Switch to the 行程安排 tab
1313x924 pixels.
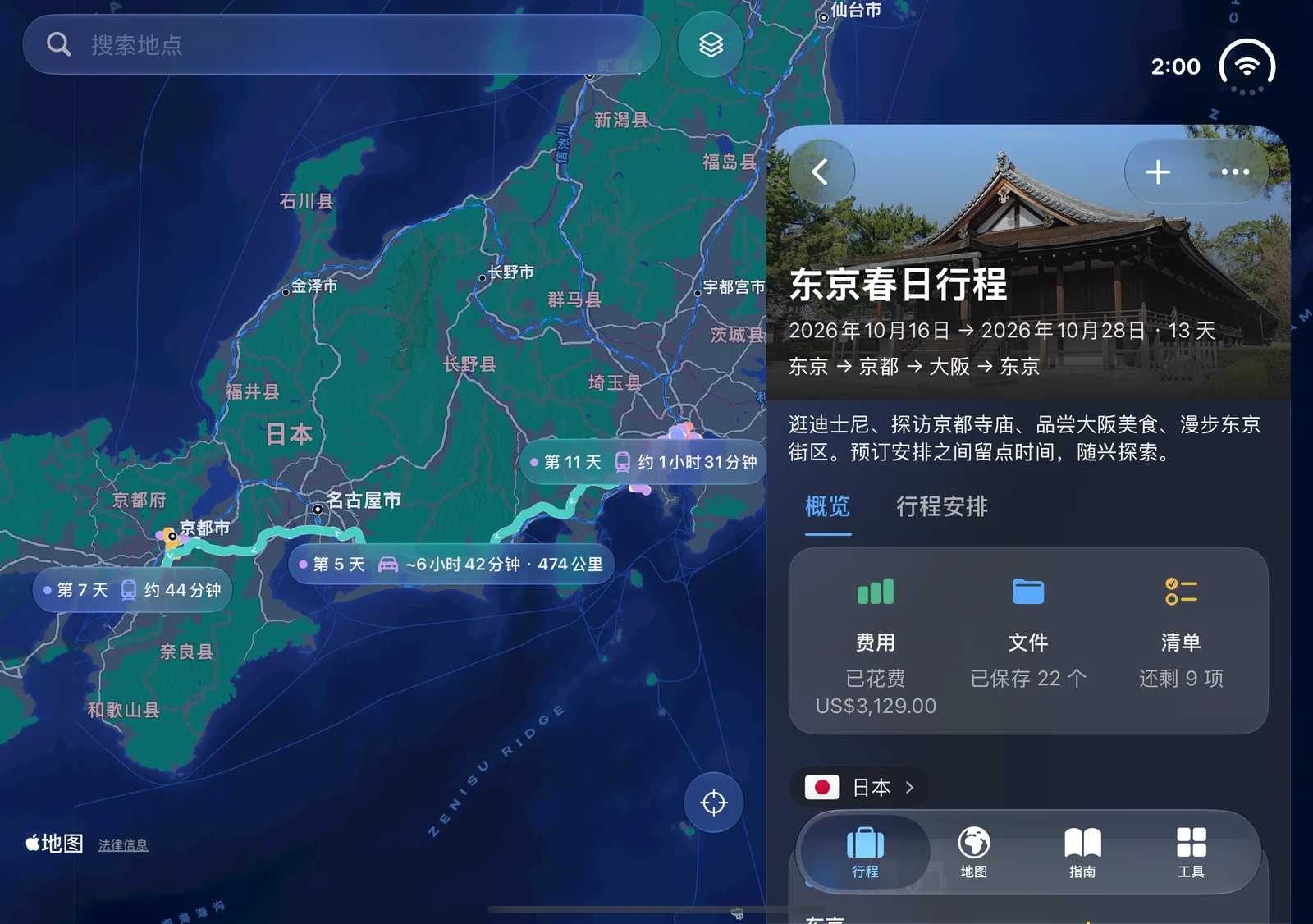942,506
